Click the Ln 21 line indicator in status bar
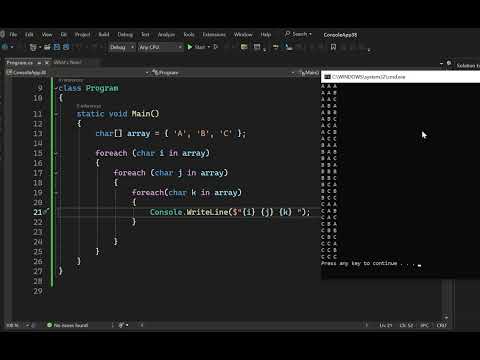 tap(386, 325)
